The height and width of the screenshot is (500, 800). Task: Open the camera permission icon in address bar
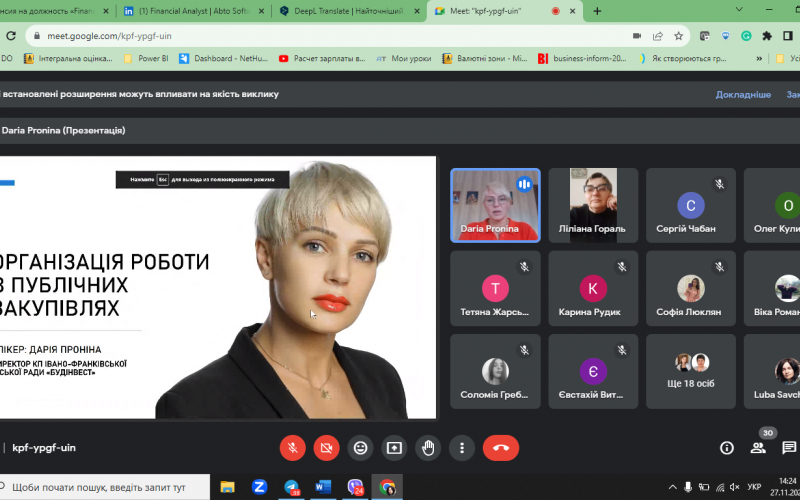click(x=637, y=36)
